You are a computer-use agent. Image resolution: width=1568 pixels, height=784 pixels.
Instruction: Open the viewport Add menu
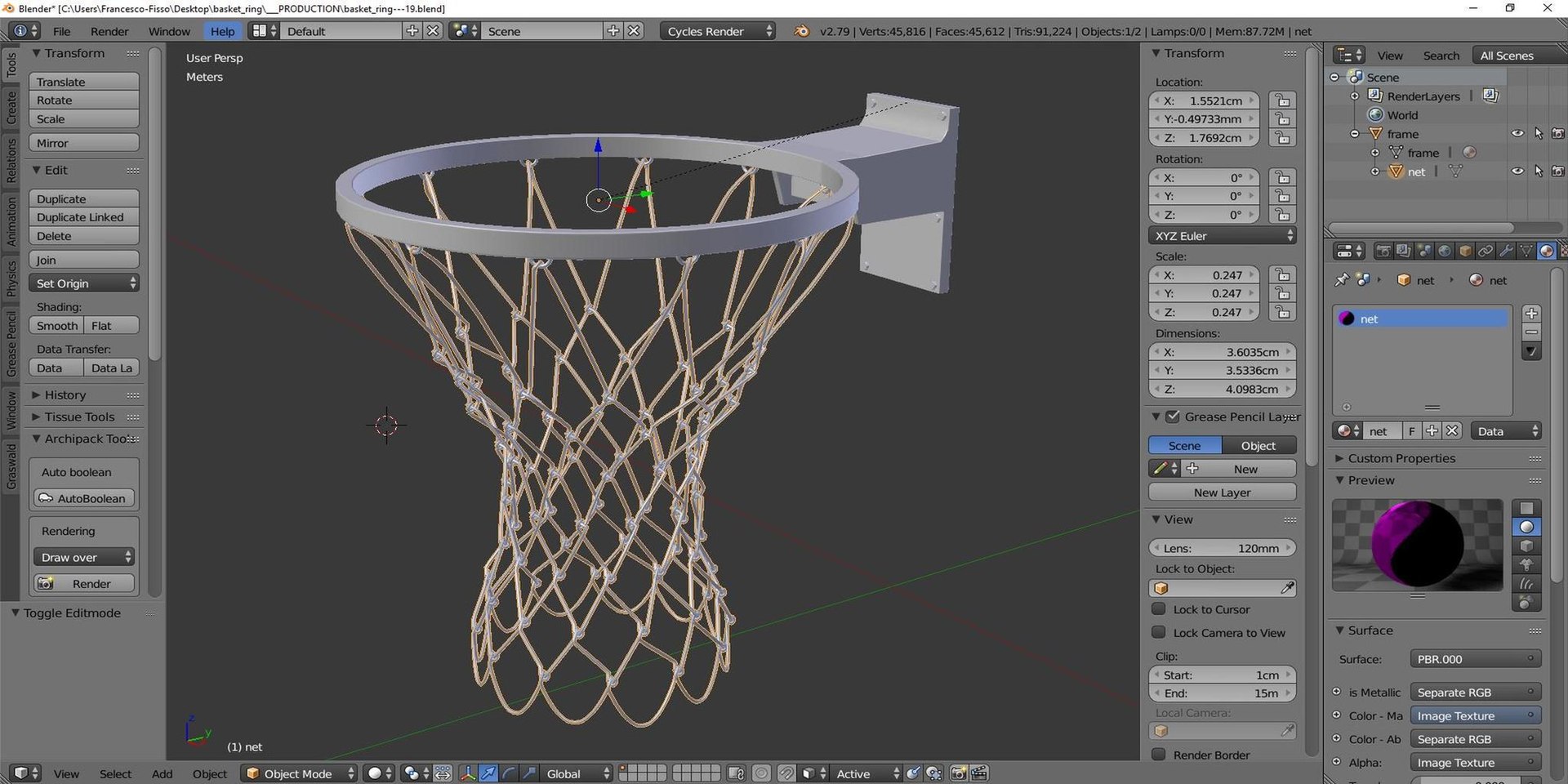162,773
